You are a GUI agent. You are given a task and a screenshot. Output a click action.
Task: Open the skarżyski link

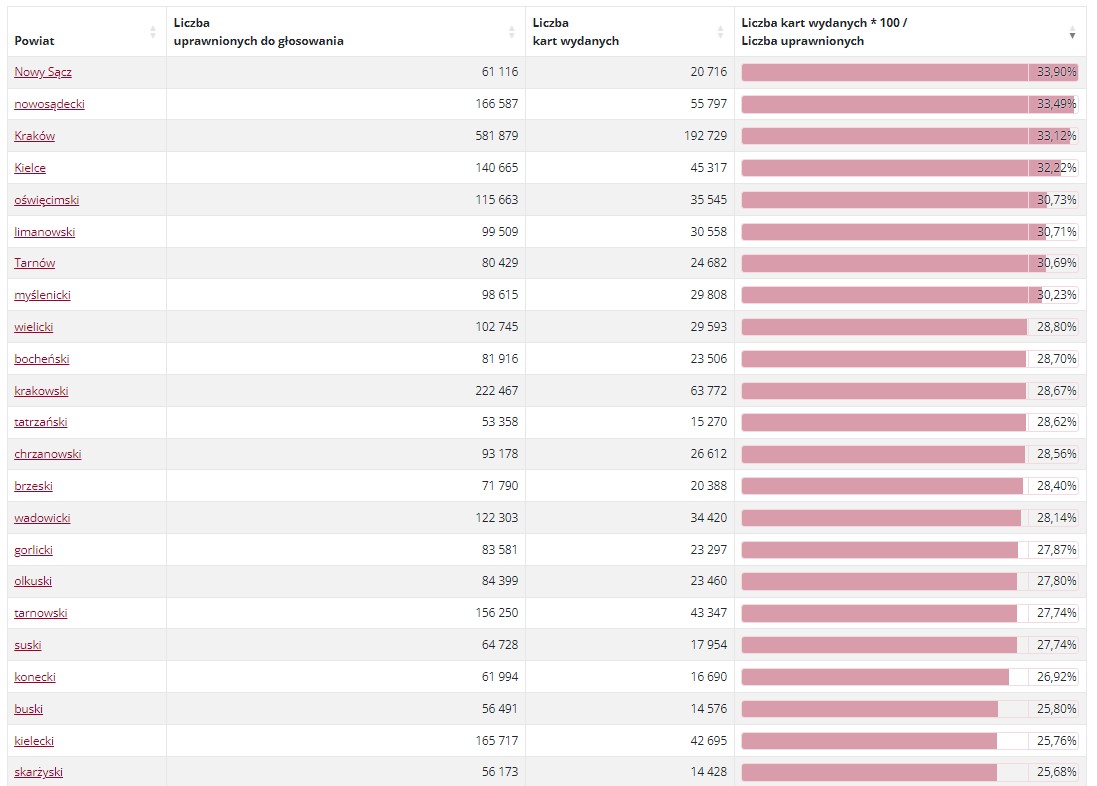(x=38, y=771)
